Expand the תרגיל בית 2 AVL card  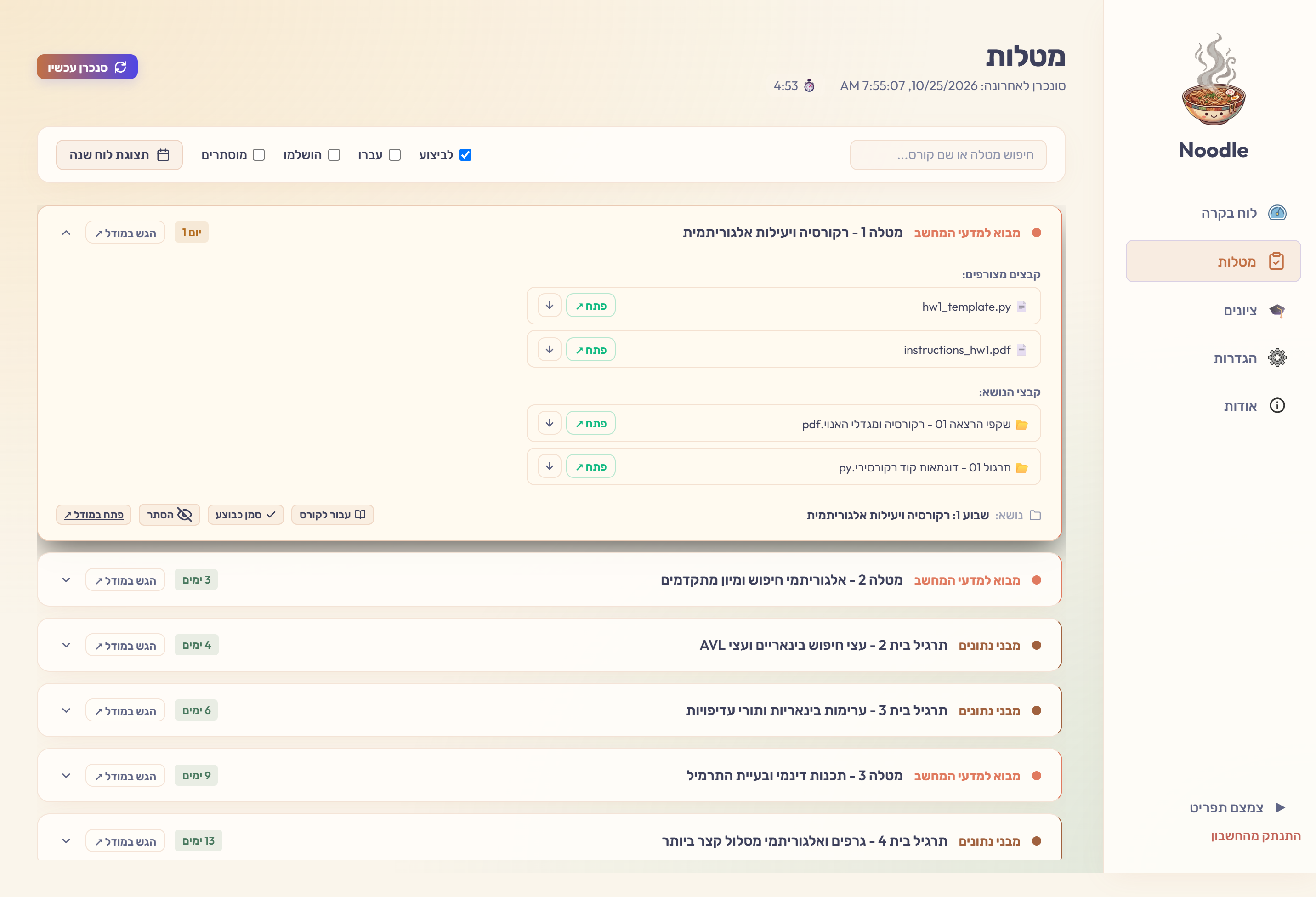[66, 645]
